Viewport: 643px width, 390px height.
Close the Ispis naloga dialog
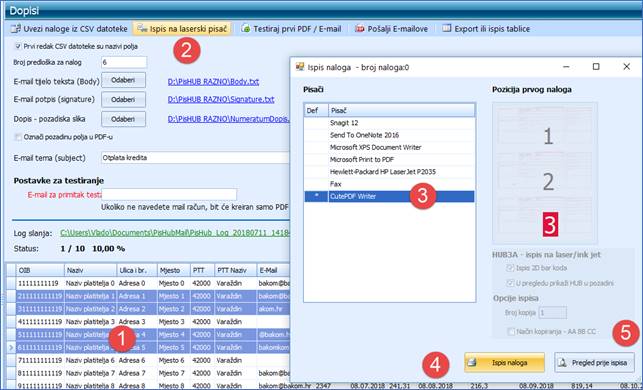627,66
